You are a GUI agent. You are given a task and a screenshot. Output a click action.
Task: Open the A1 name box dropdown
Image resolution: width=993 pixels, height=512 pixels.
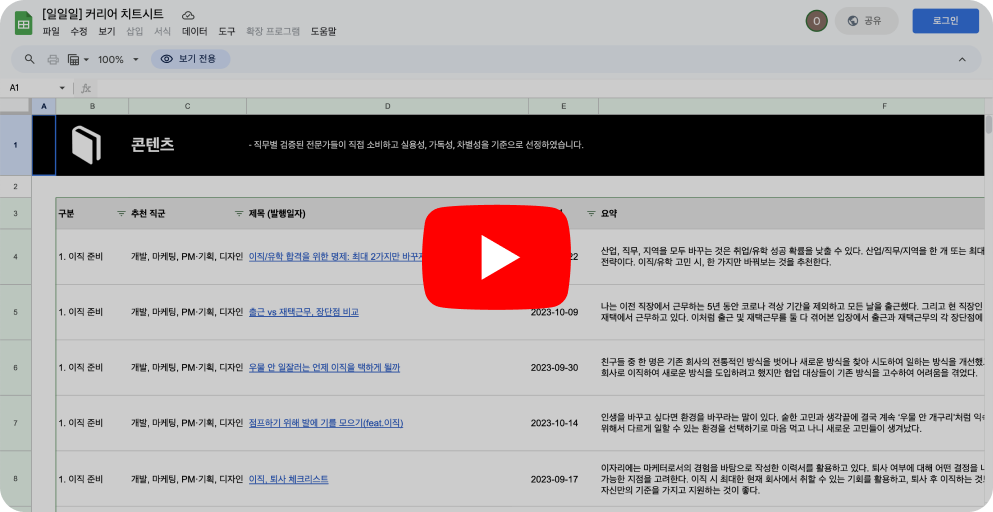[62, 88]
